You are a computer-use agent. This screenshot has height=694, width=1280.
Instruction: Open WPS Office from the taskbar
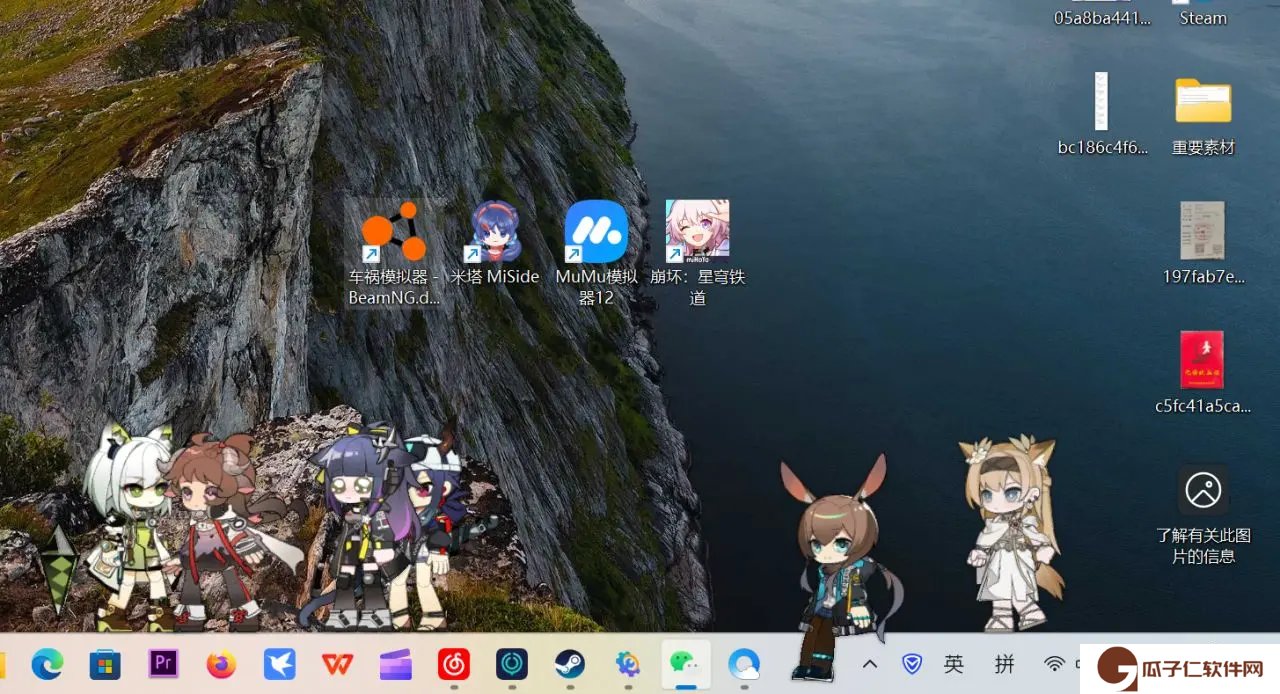click(337, 664)
